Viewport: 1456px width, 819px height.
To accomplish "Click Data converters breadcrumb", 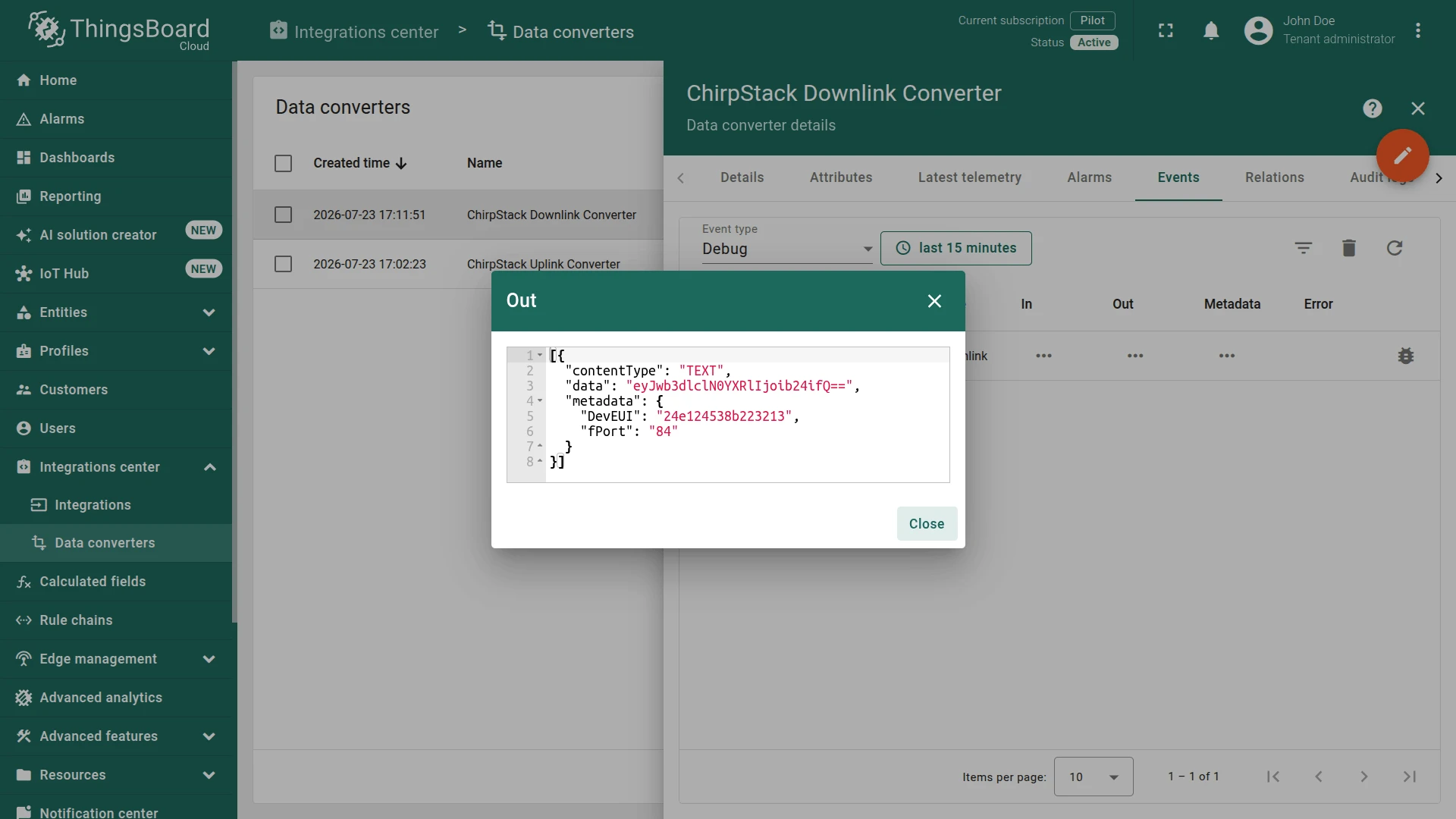I will click(x=560, y=31).
